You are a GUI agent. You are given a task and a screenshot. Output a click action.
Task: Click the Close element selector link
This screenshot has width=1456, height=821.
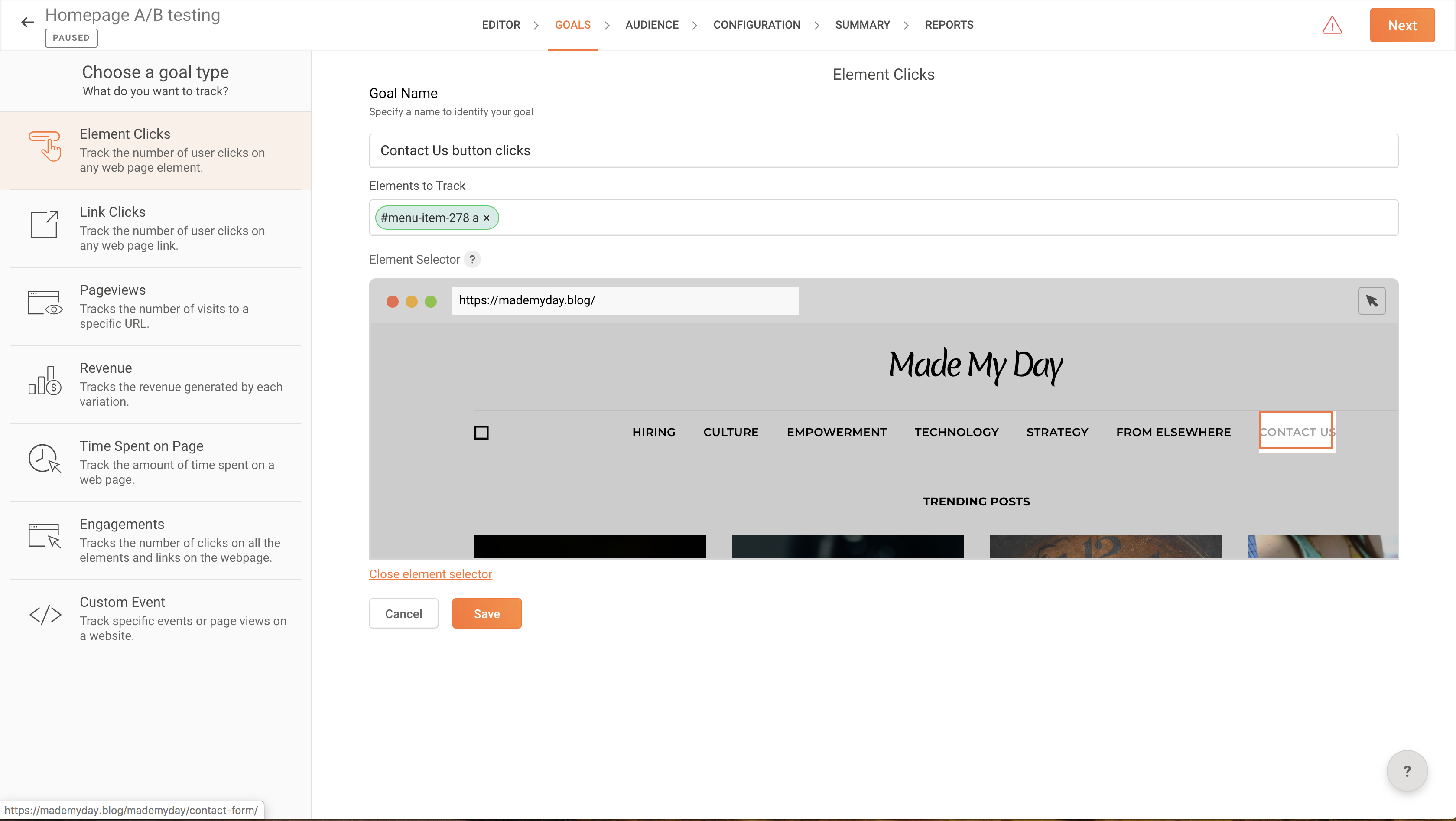(x=430, y=574)
